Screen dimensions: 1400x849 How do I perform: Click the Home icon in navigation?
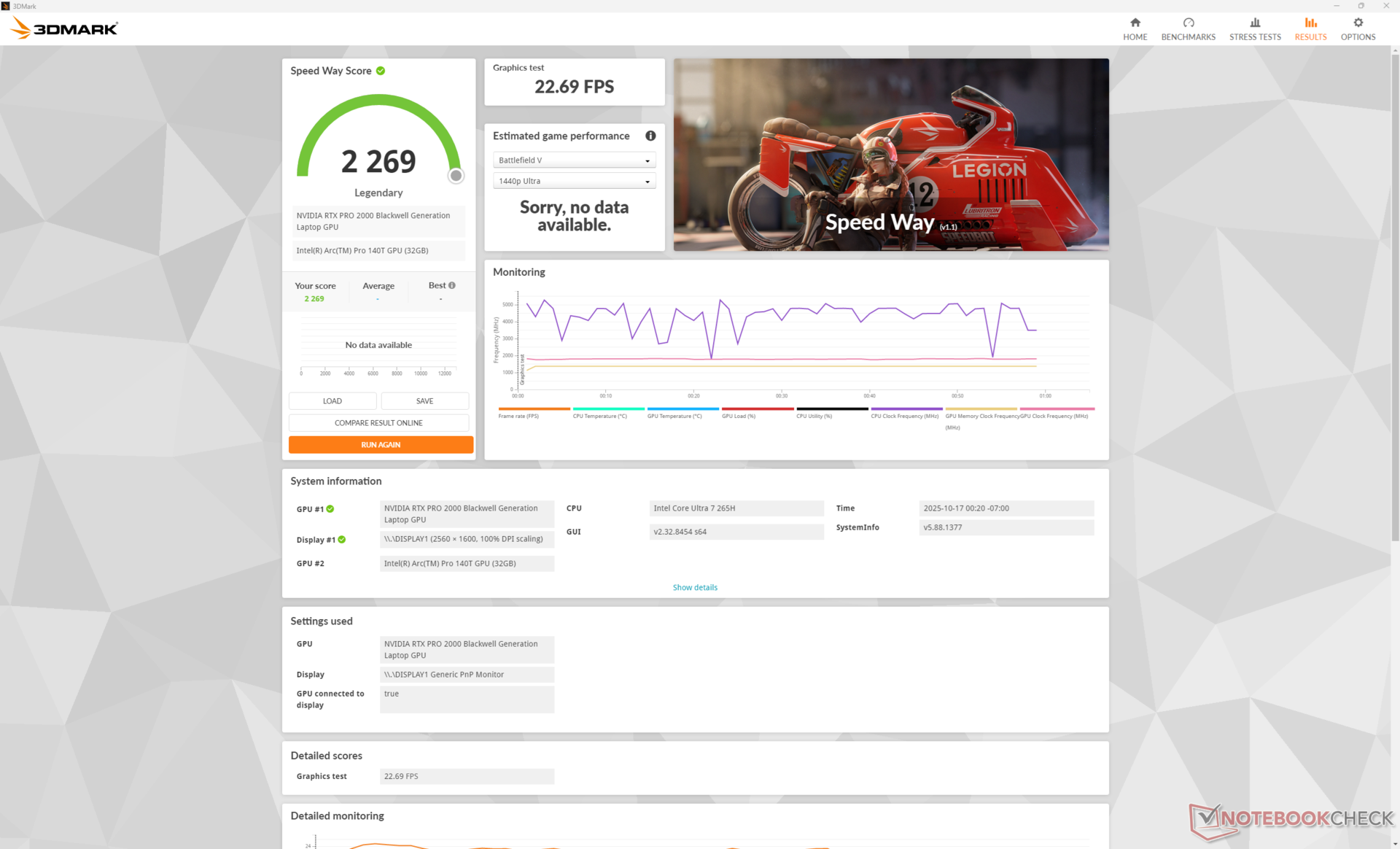coord(1135,23)
